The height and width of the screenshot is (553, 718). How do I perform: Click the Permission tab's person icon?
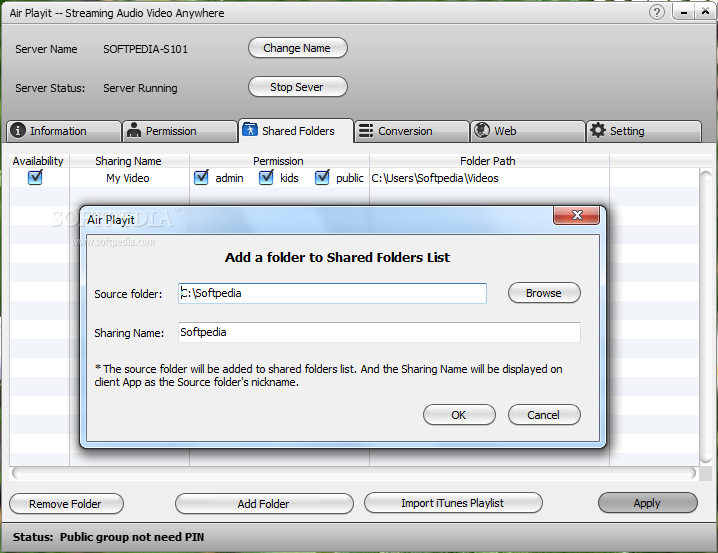point(134,130)
